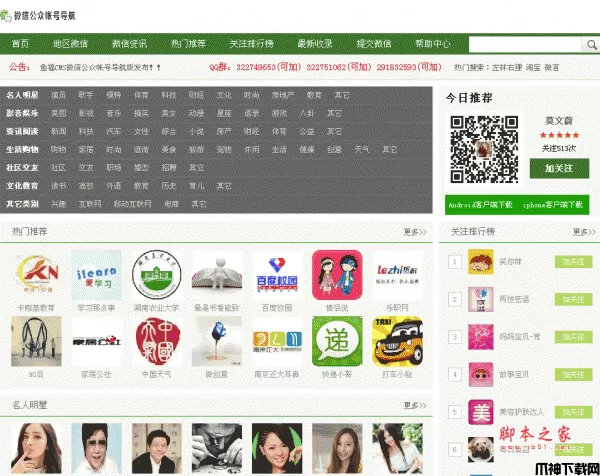Click Android客户端下载 link
The width and height of the screenshot is (600, 476).
(x=481, y=205)
